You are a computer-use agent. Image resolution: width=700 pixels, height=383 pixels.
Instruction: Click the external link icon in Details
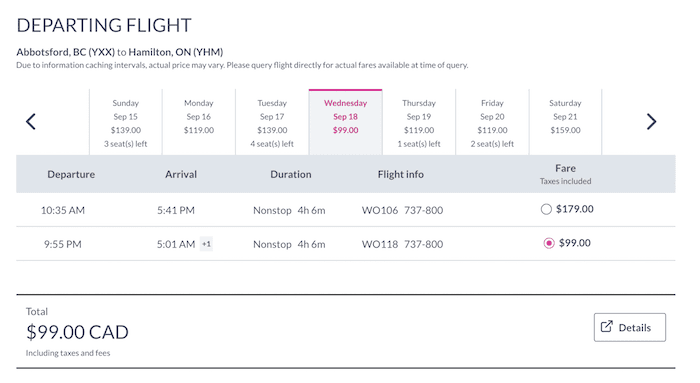pos(606,327)
